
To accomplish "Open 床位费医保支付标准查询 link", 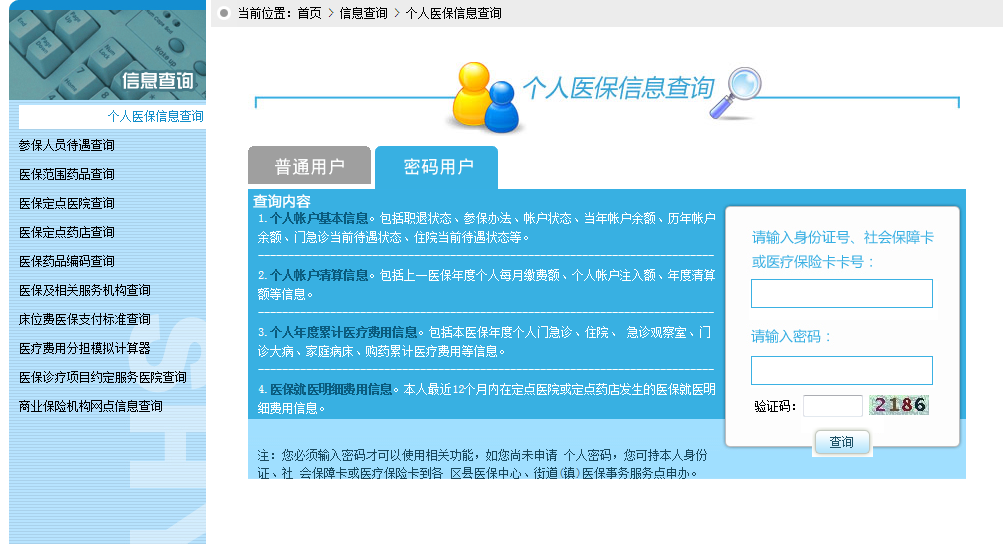I will [85, 319].
